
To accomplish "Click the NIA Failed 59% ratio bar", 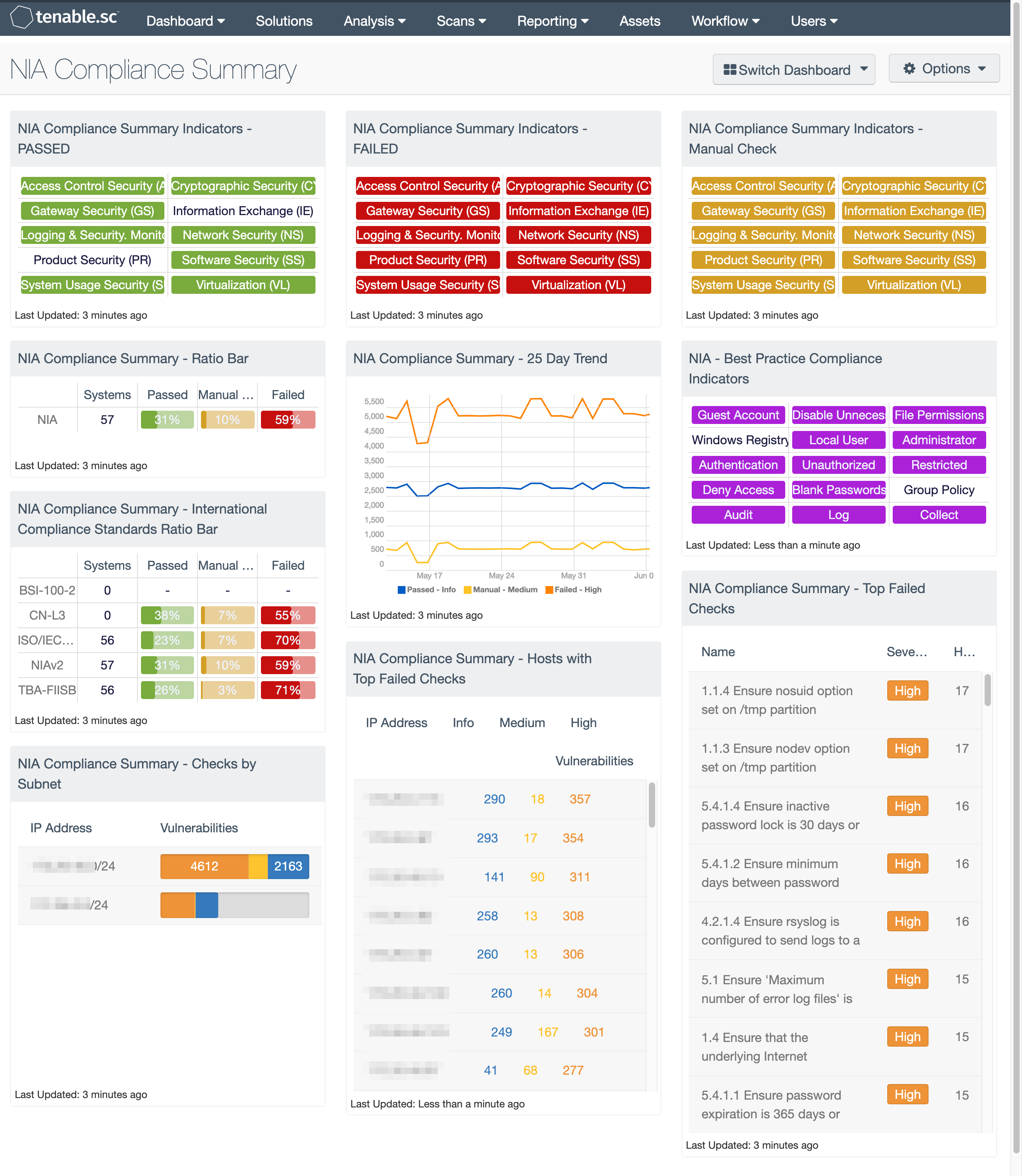I will coord(288,420).
